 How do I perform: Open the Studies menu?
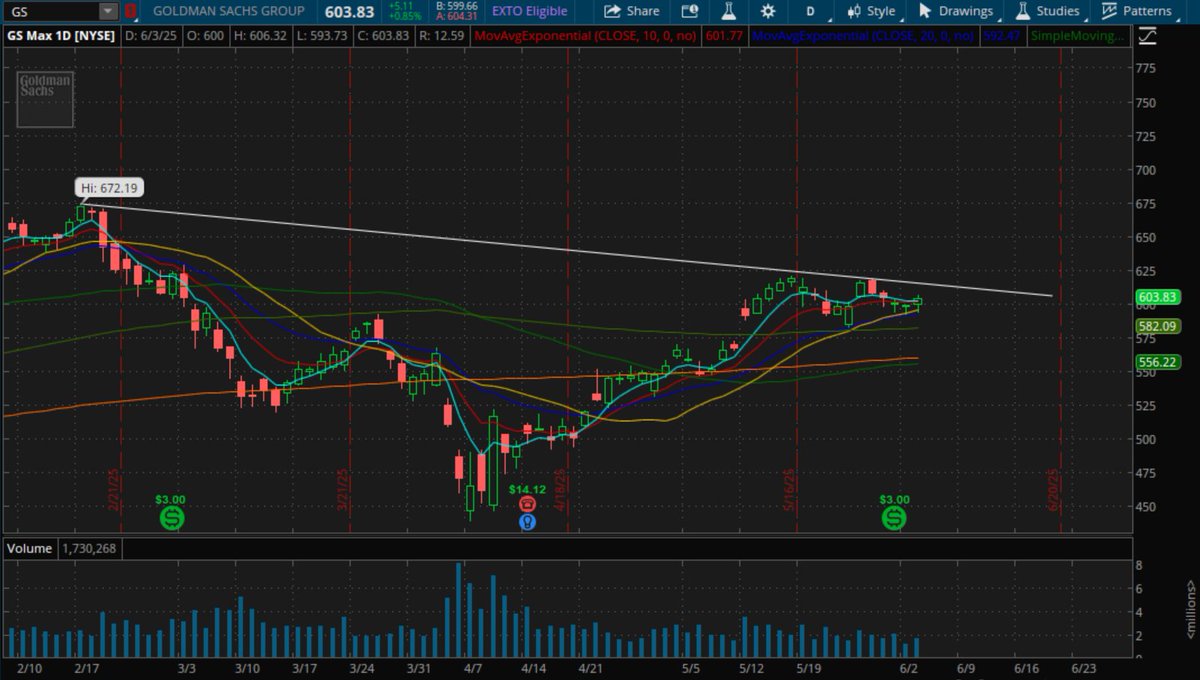(1048, 11)
